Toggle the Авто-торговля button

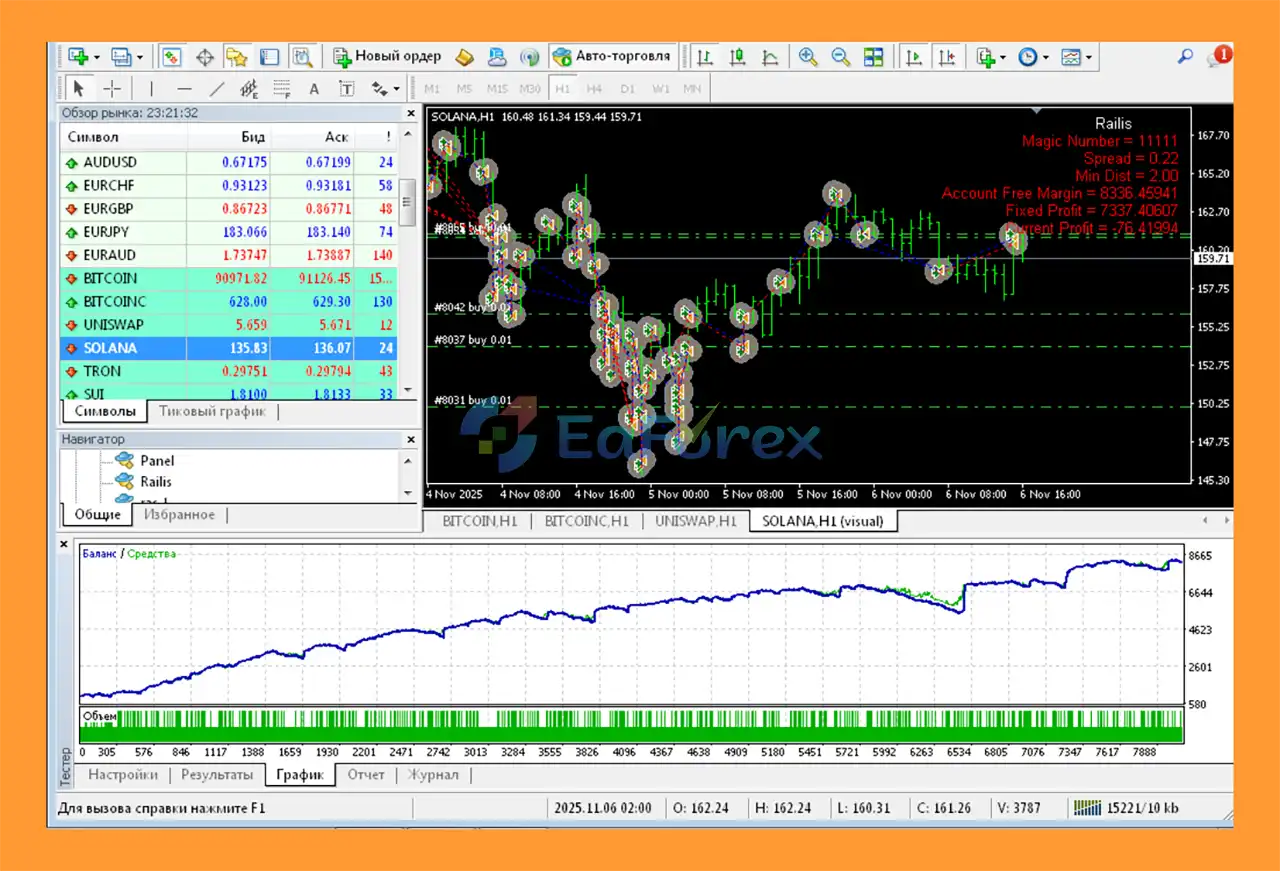[x=612, y=57]
